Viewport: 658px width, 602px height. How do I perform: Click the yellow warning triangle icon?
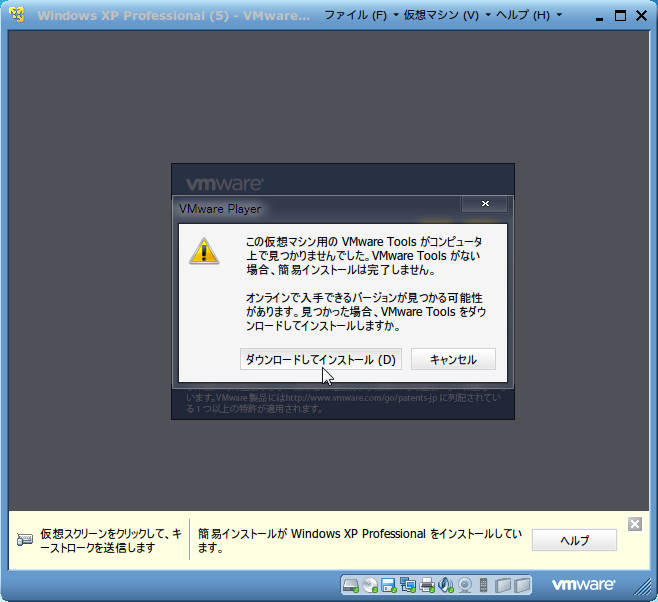click(x=204, y=252)
